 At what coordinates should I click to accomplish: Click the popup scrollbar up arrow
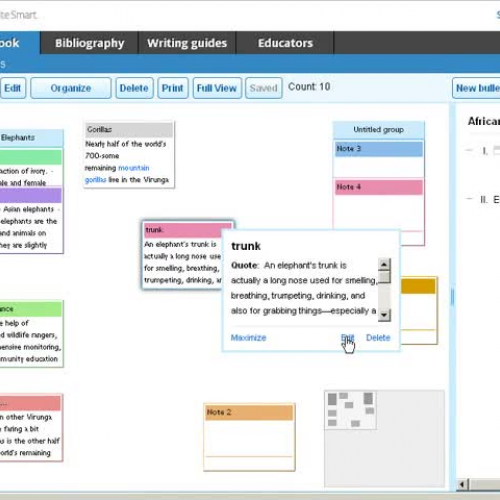384,265
